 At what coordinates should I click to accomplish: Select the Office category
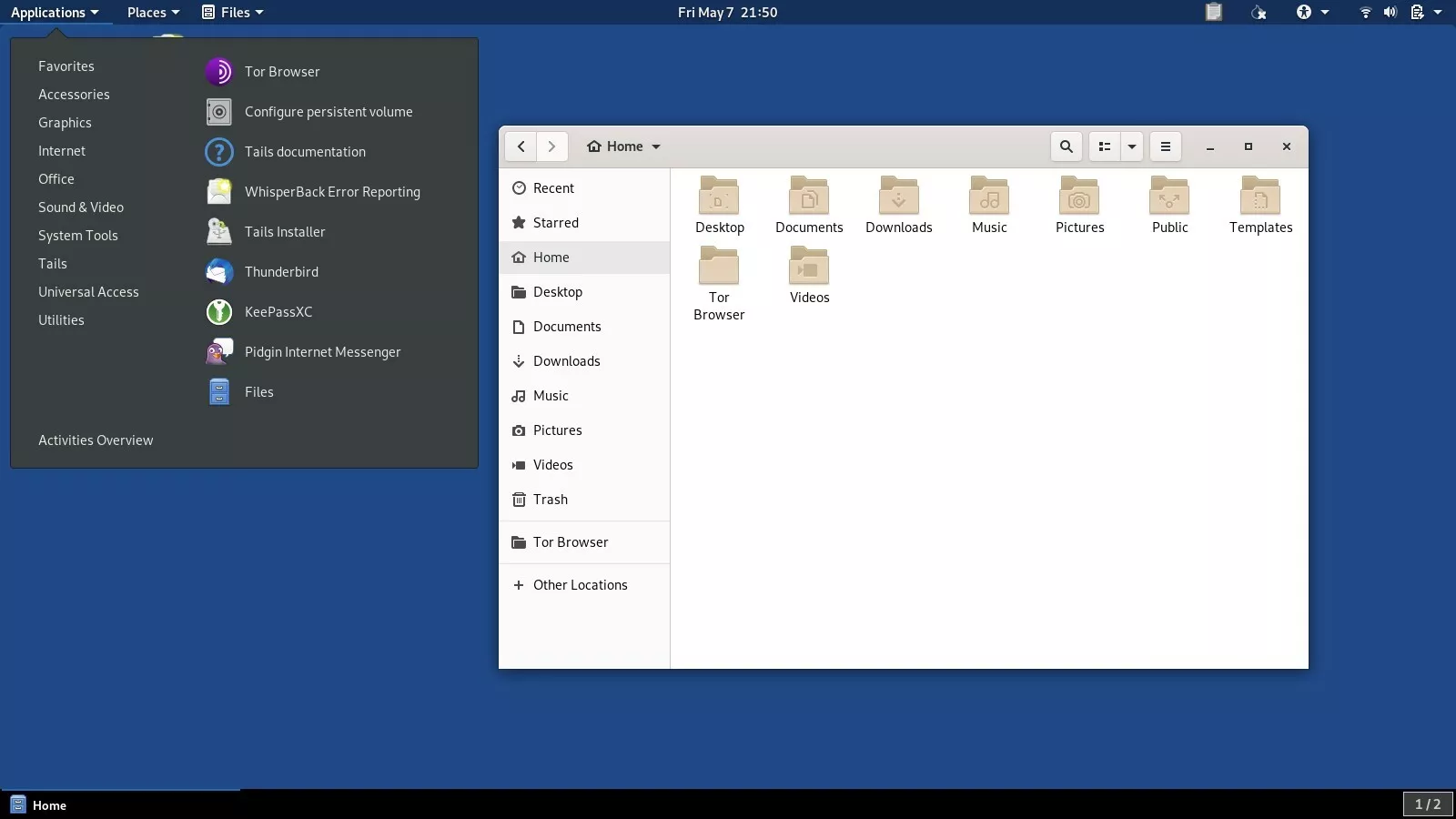56,179
